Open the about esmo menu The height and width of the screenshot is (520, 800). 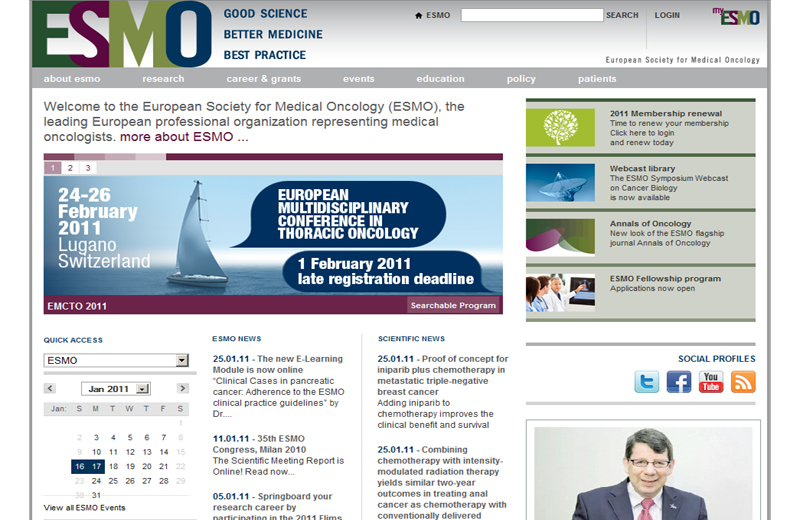[72, 79]
